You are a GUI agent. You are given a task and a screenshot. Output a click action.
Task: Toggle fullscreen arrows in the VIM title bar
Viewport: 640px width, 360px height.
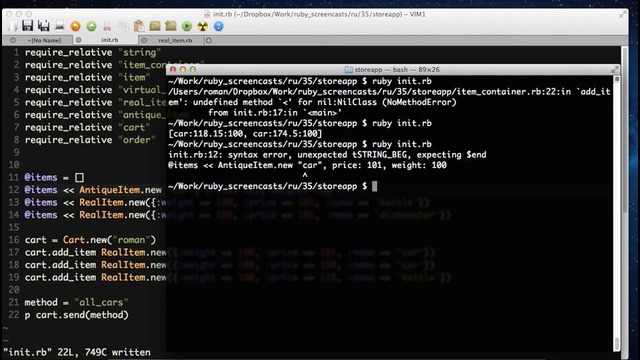click(622, 14)
